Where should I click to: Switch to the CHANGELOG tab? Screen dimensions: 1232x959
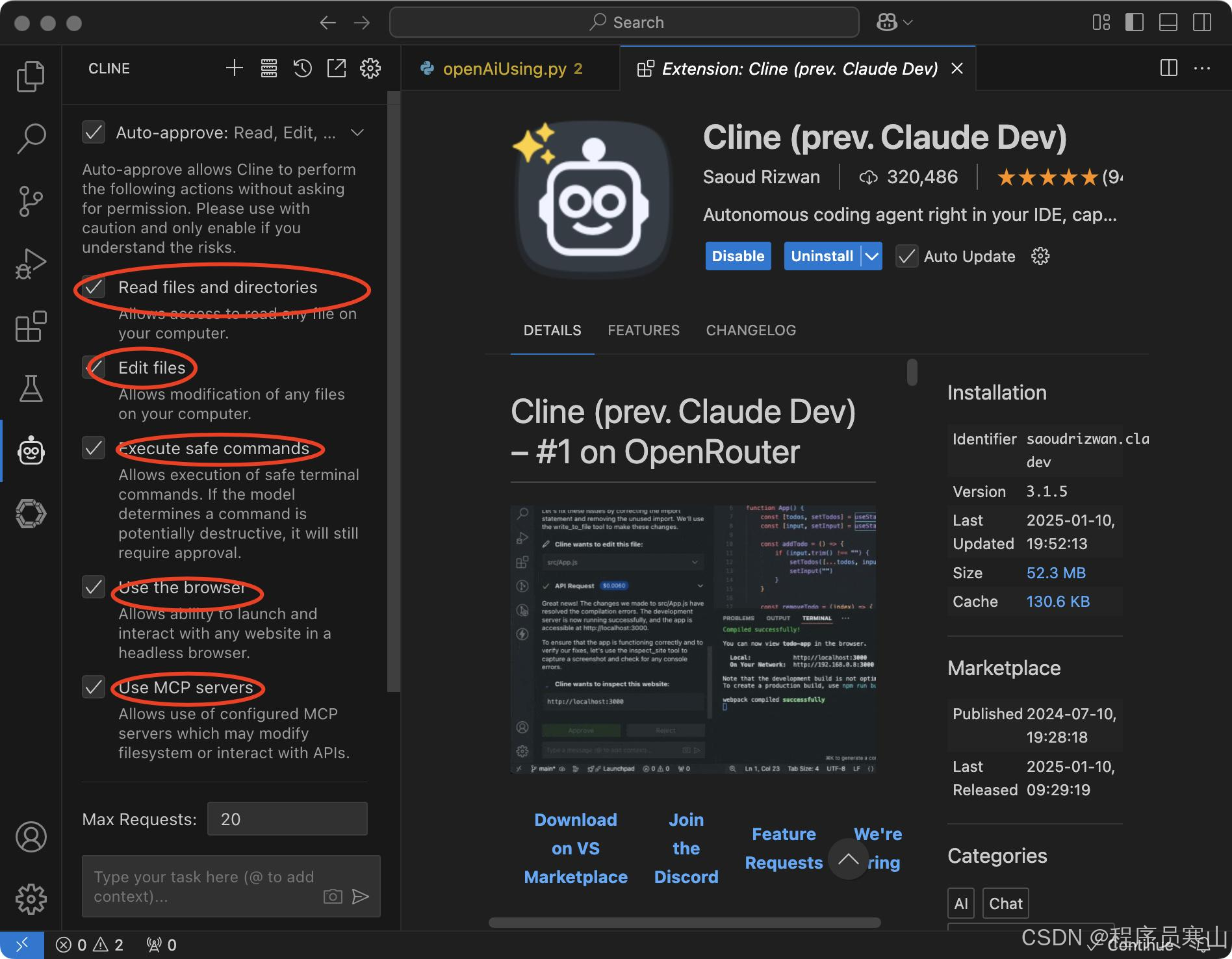point(751,330)
